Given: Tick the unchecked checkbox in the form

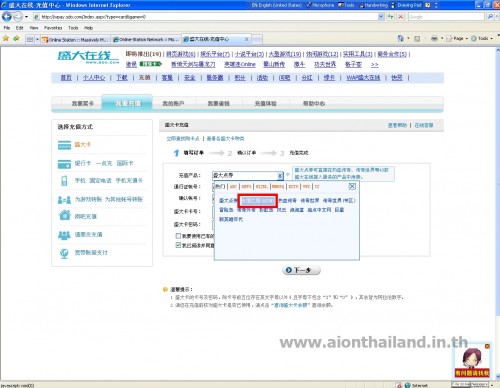Looking at the screenshot, I should tap(178, 236).
